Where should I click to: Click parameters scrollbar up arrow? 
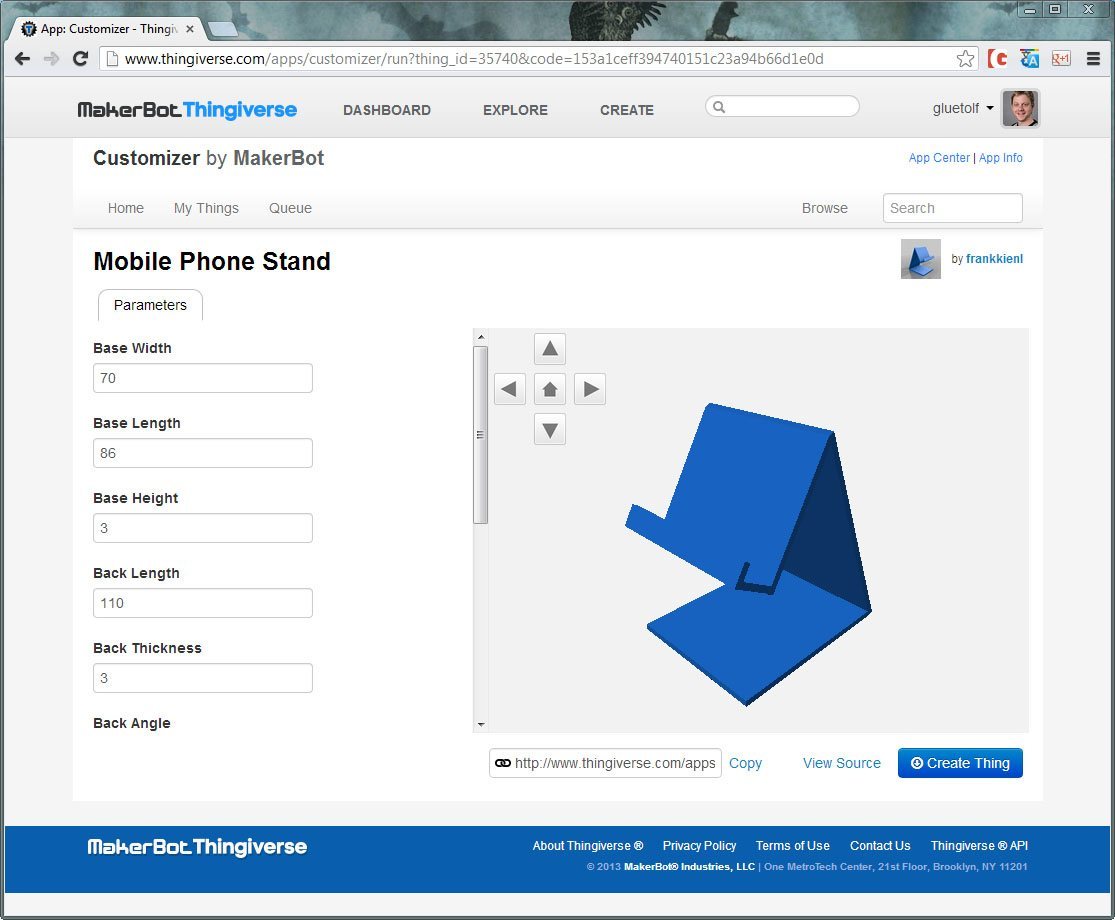click(x=481, y=337)
